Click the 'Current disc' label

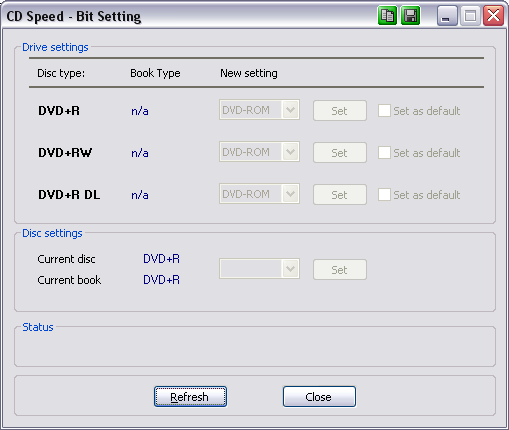(x=66, y=259)
